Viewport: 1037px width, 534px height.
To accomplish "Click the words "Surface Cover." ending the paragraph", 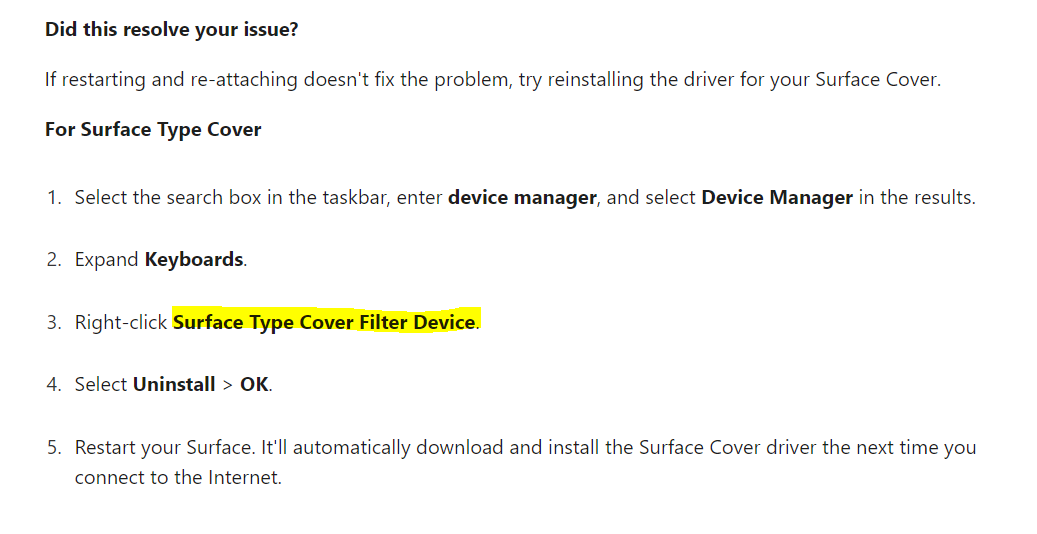I will [x=878, y=80].
